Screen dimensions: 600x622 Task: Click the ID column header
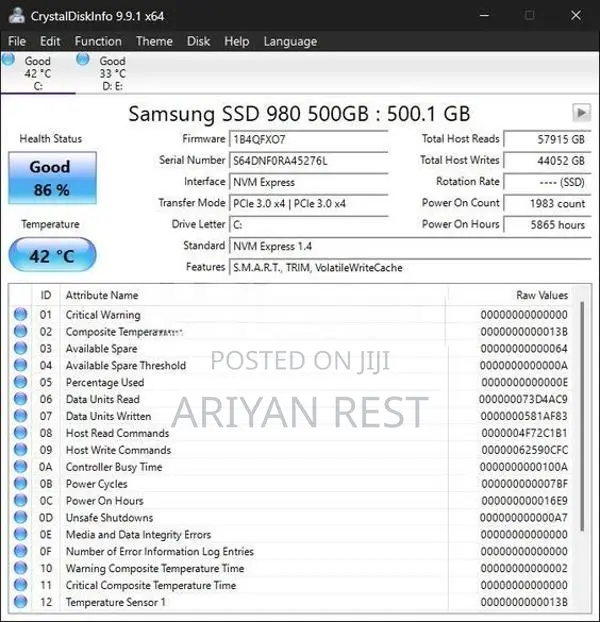46,295
